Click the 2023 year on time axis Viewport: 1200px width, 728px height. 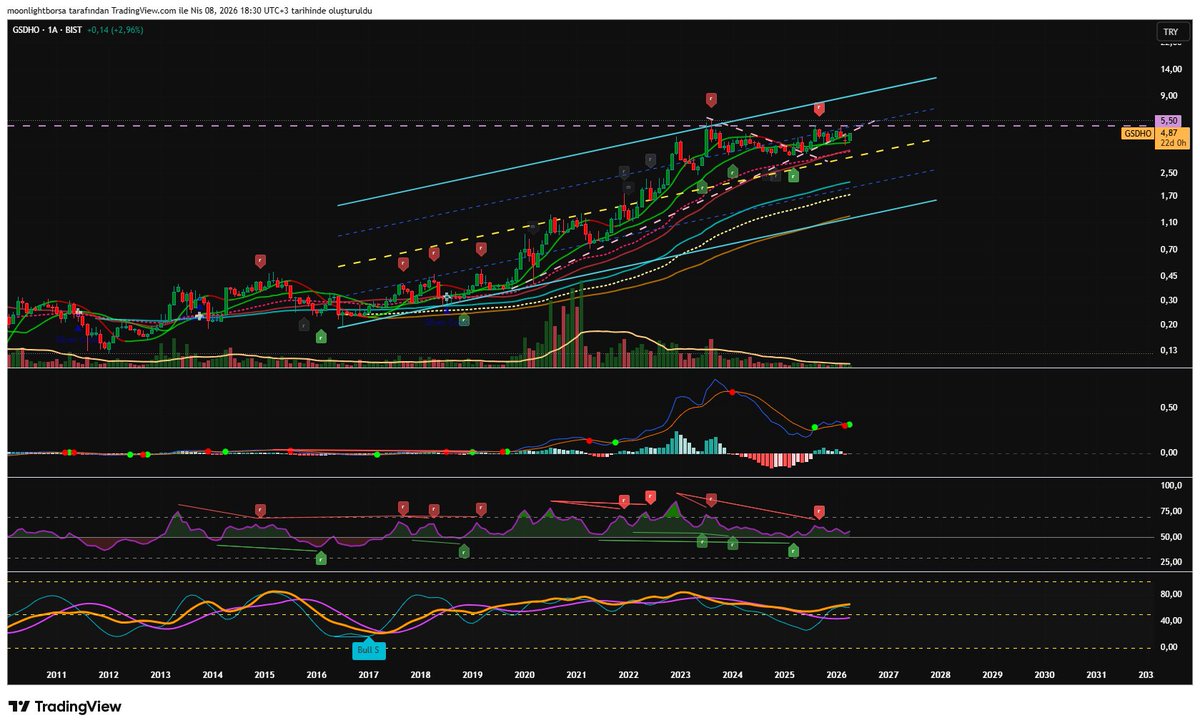(x=680, y=676)
